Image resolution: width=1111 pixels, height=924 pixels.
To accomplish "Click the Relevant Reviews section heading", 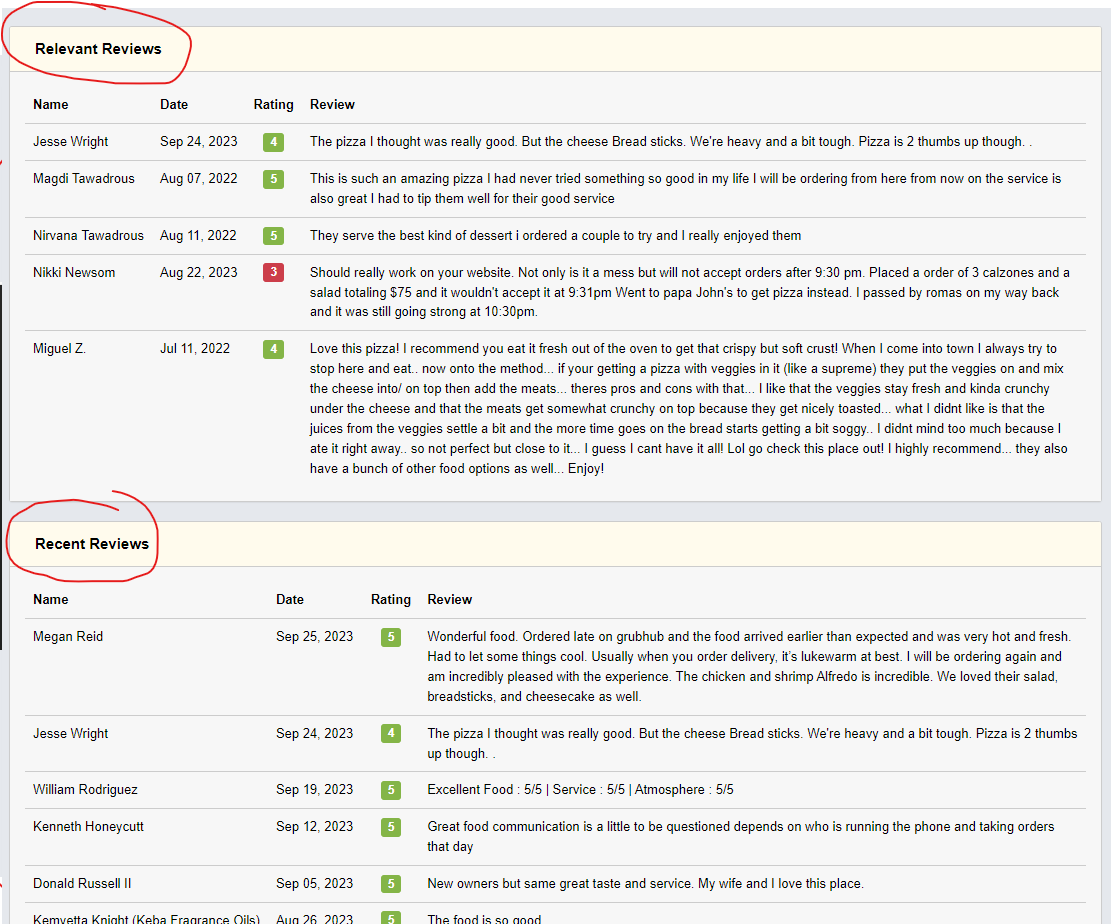I will [x=98, y=49].
